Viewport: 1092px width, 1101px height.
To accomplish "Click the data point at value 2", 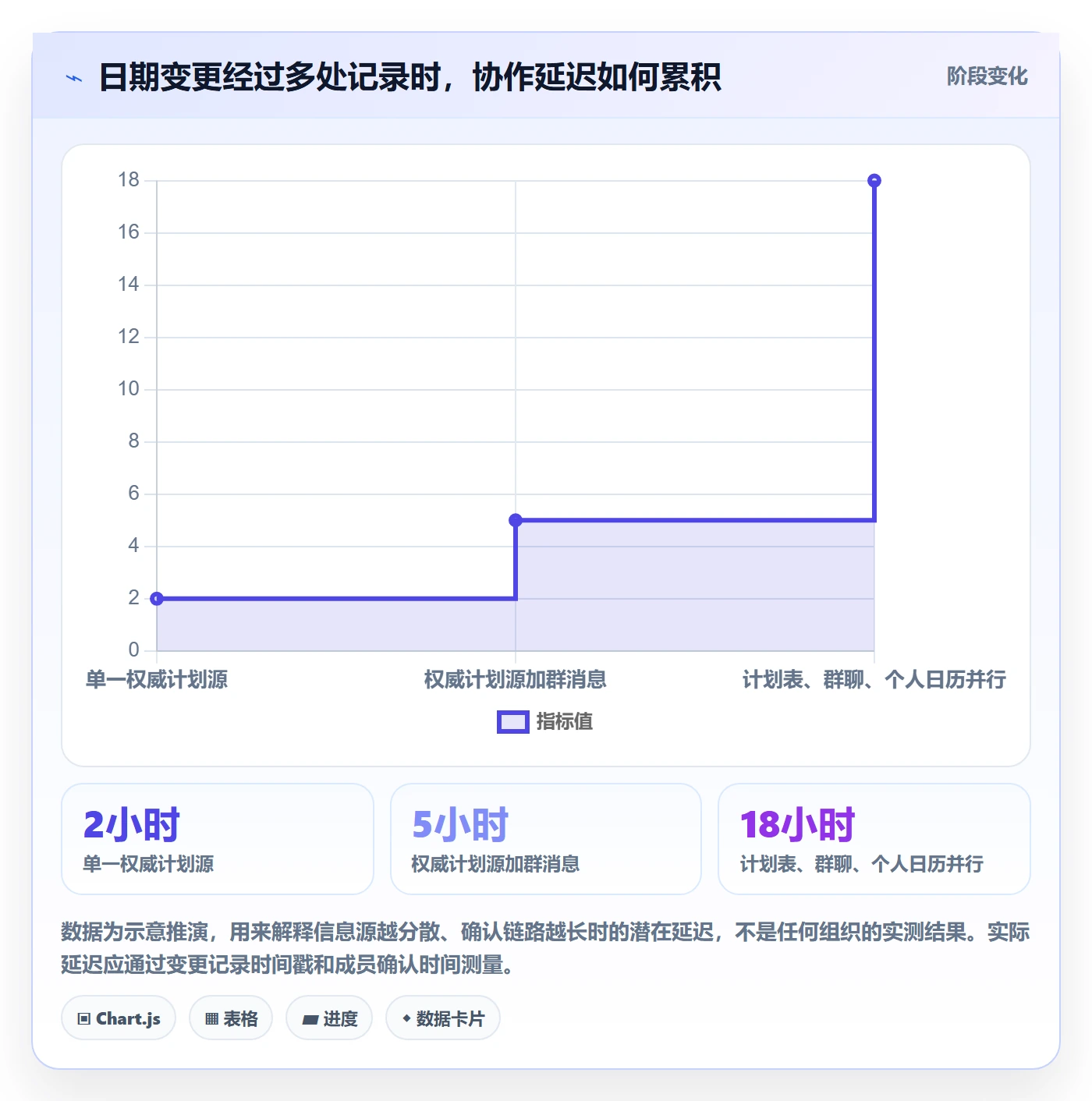I will point(157,599).
